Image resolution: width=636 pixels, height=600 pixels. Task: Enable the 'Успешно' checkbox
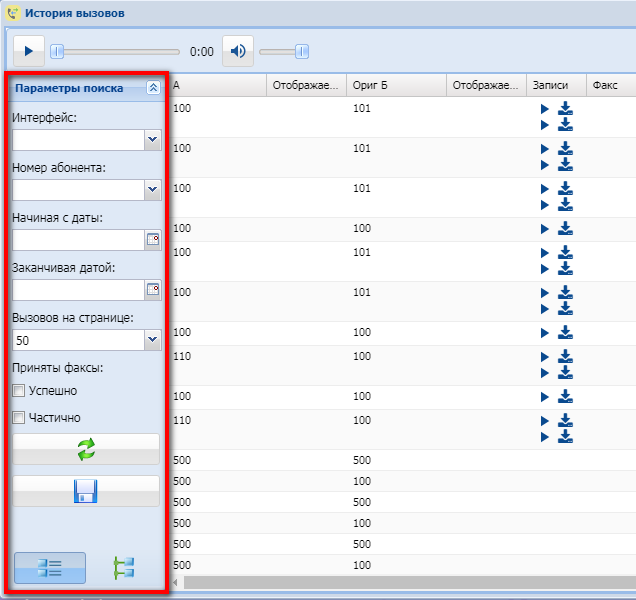pyautogui.click(x=18, y=391)
